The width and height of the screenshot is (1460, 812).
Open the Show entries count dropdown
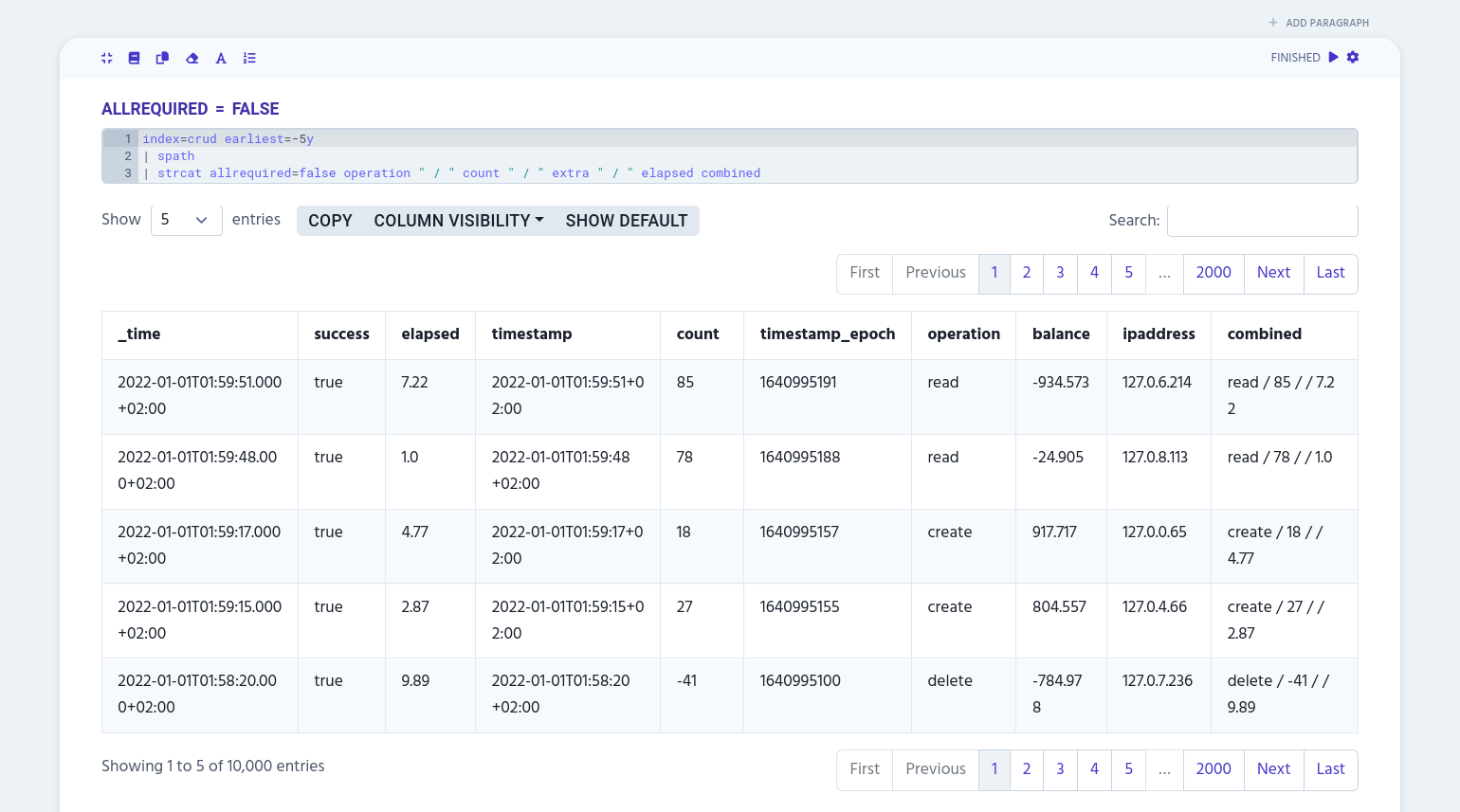click(186, 220)
